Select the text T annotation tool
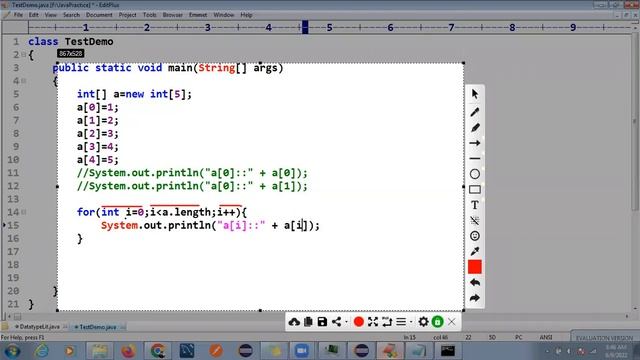This screenshot has height=360, width=640. tap(475, 205)
